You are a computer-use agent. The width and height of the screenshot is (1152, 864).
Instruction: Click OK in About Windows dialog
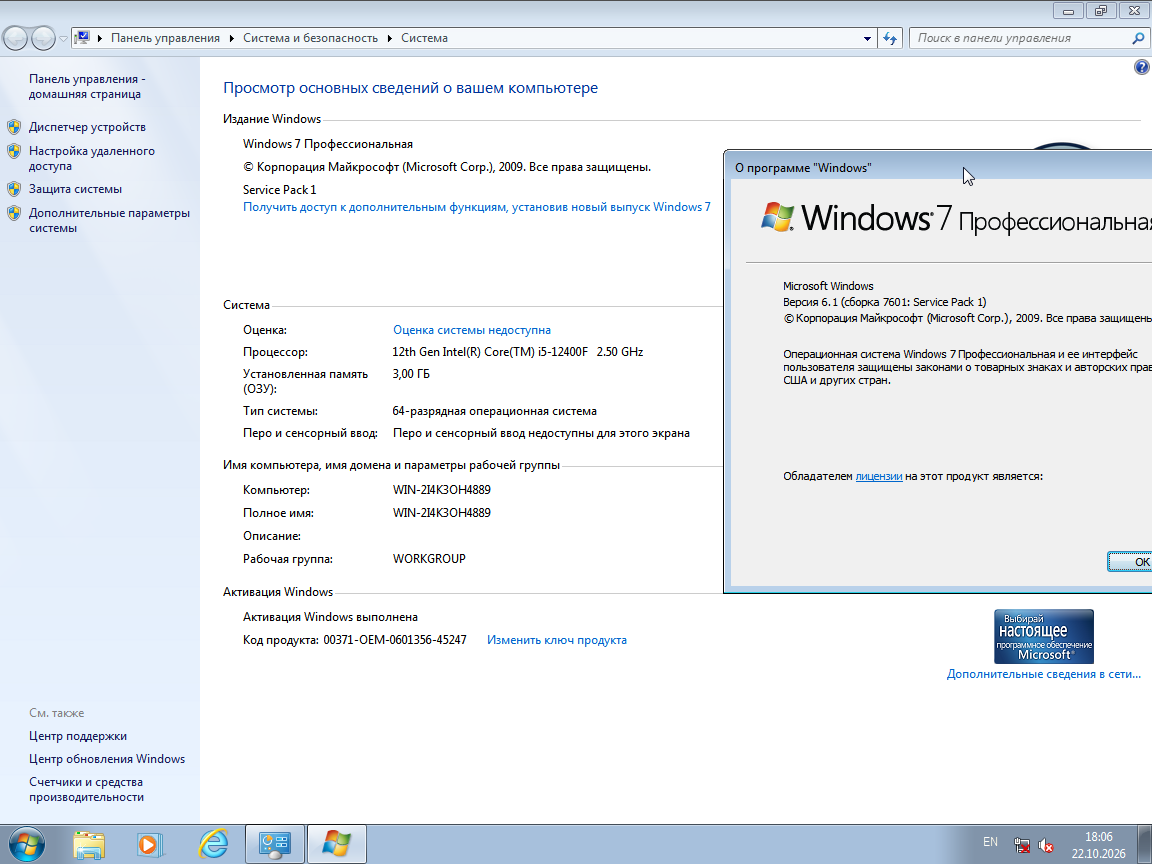[x=1130, y=562]
